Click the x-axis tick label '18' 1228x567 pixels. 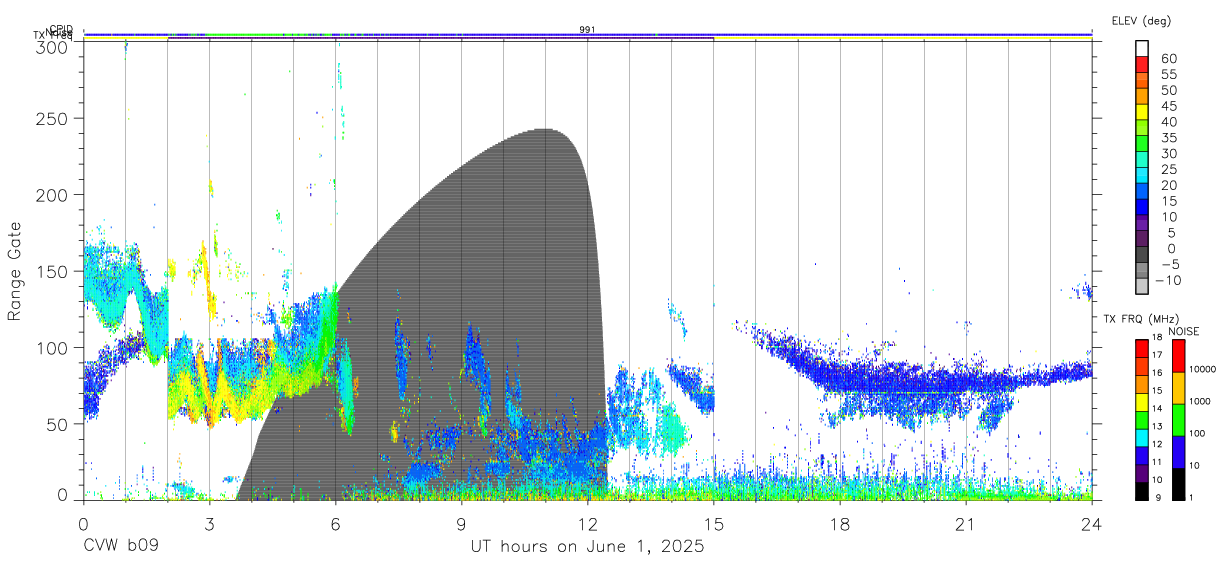tap(840, 524)
